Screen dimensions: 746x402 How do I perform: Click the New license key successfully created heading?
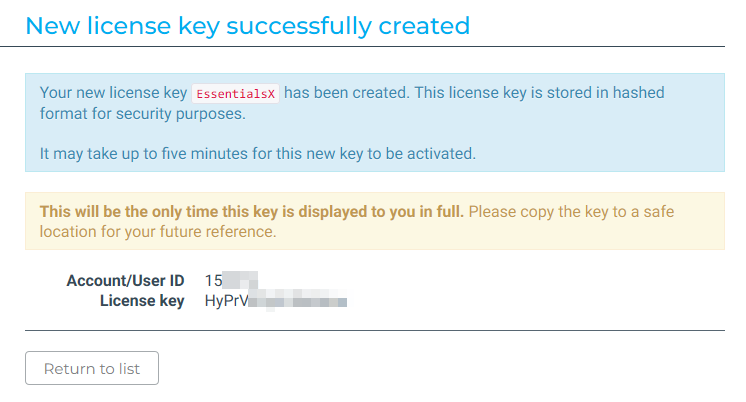tap(247, 26)
